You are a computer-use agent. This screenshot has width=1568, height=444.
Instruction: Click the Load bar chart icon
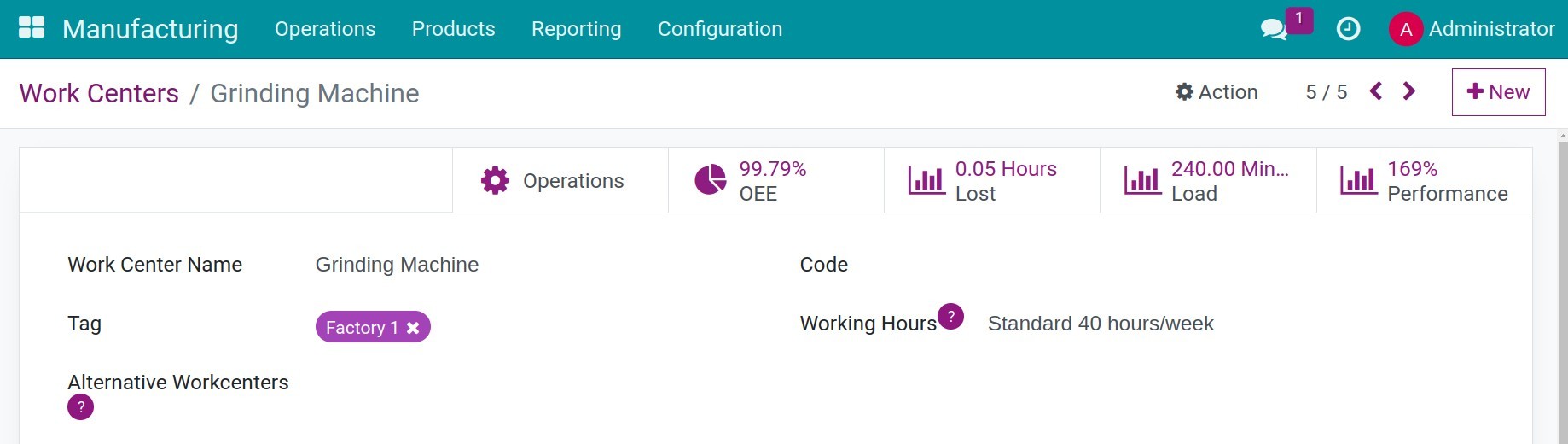(1142, 180)
